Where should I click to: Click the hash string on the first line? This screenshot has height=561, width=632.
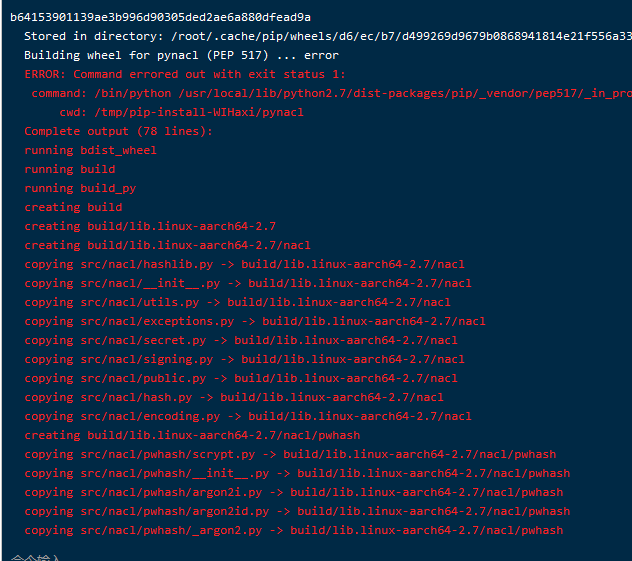(x=161, y=17)
